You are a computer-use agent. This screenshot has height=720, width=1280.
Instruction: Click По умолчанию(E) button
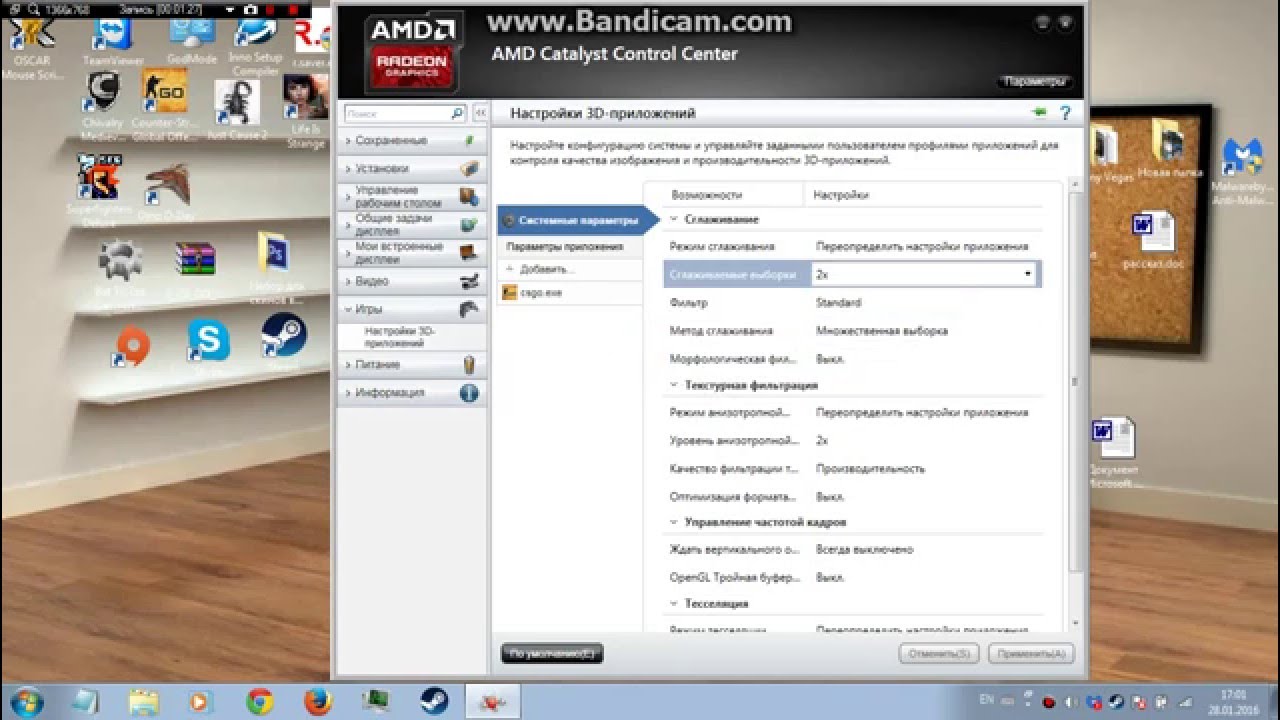[552, 654]
